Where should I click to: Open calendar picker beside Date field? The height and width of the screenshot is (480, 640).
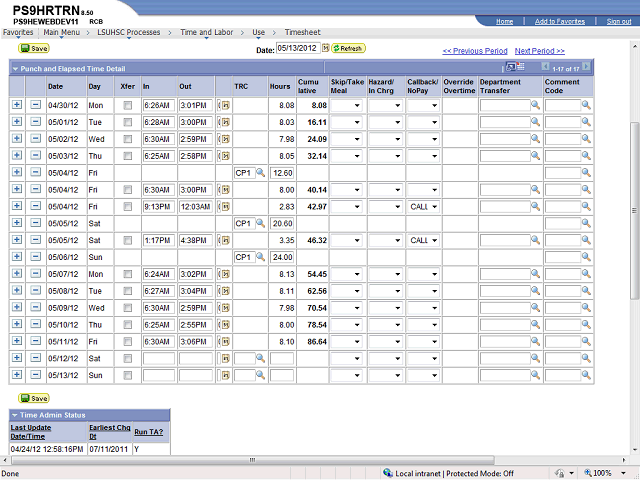click(x=326, y=48)
